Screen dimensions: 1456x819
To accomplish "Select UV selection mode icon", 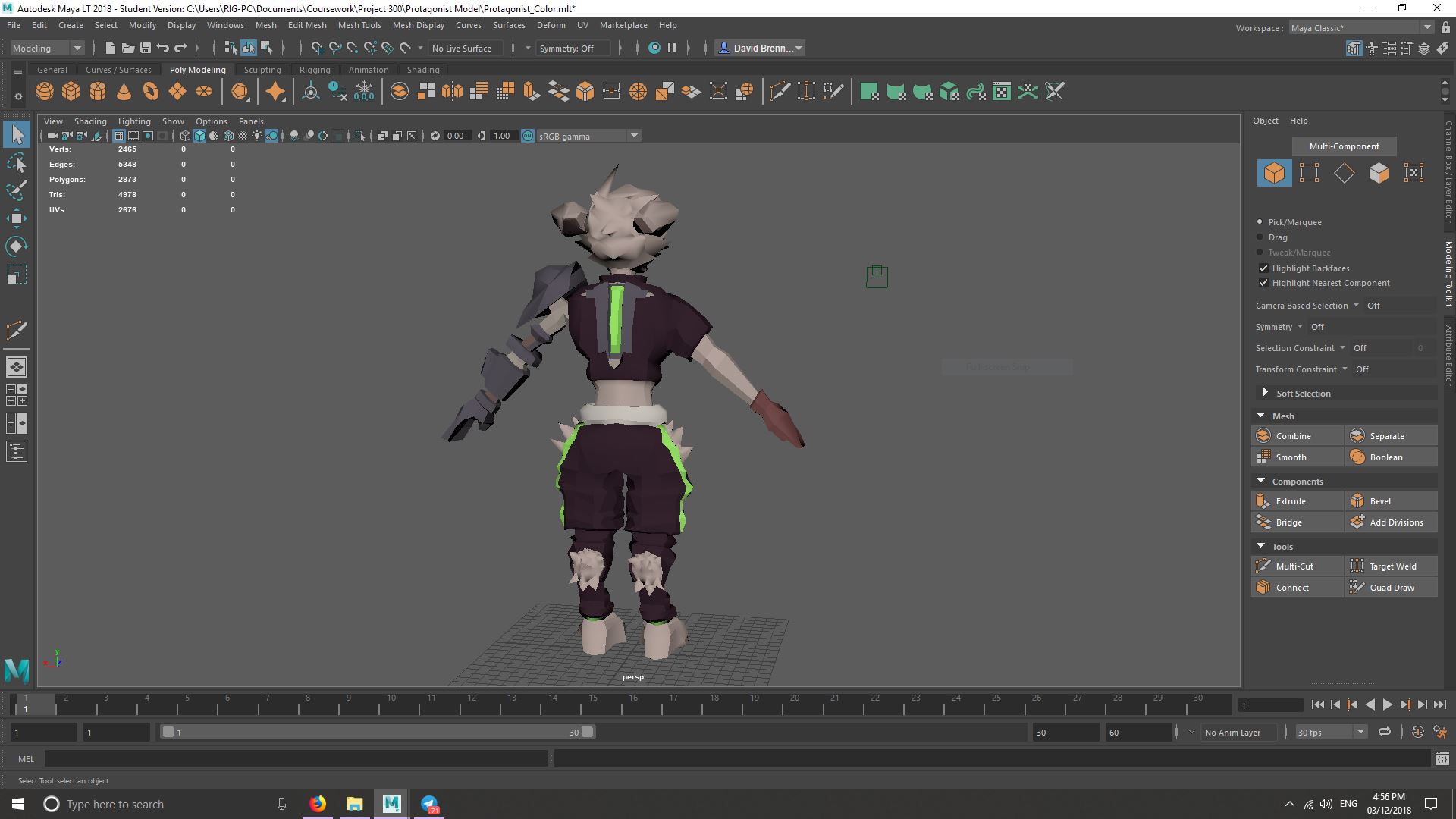I will (1414, 173).
